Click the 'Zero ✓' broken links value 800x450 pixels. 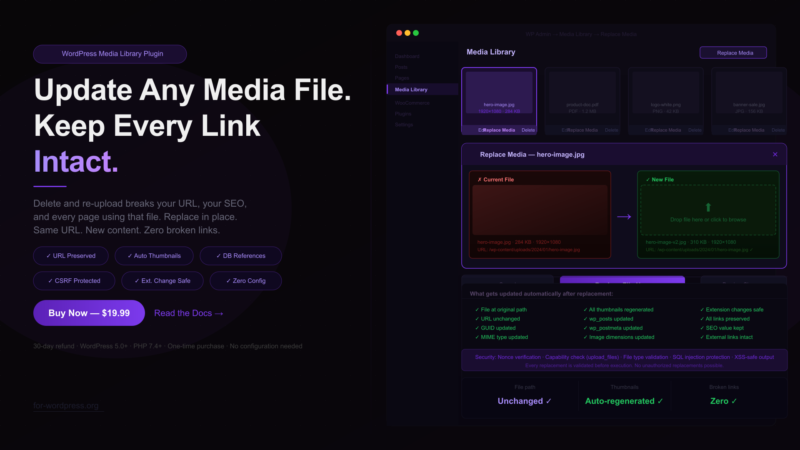(723, 401)
